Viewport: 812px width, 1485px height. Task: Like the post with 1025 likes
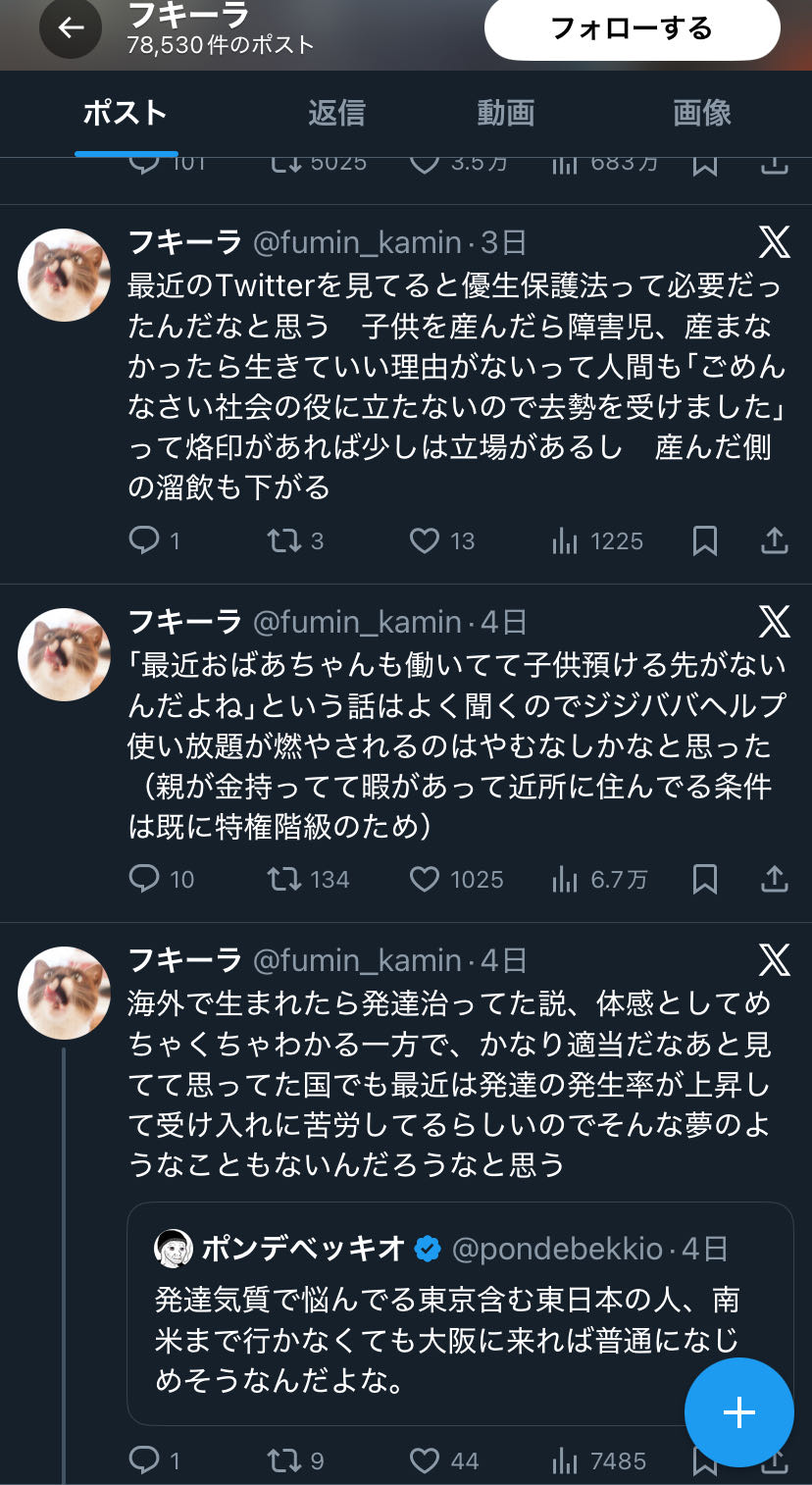click(x=425, y=879)
